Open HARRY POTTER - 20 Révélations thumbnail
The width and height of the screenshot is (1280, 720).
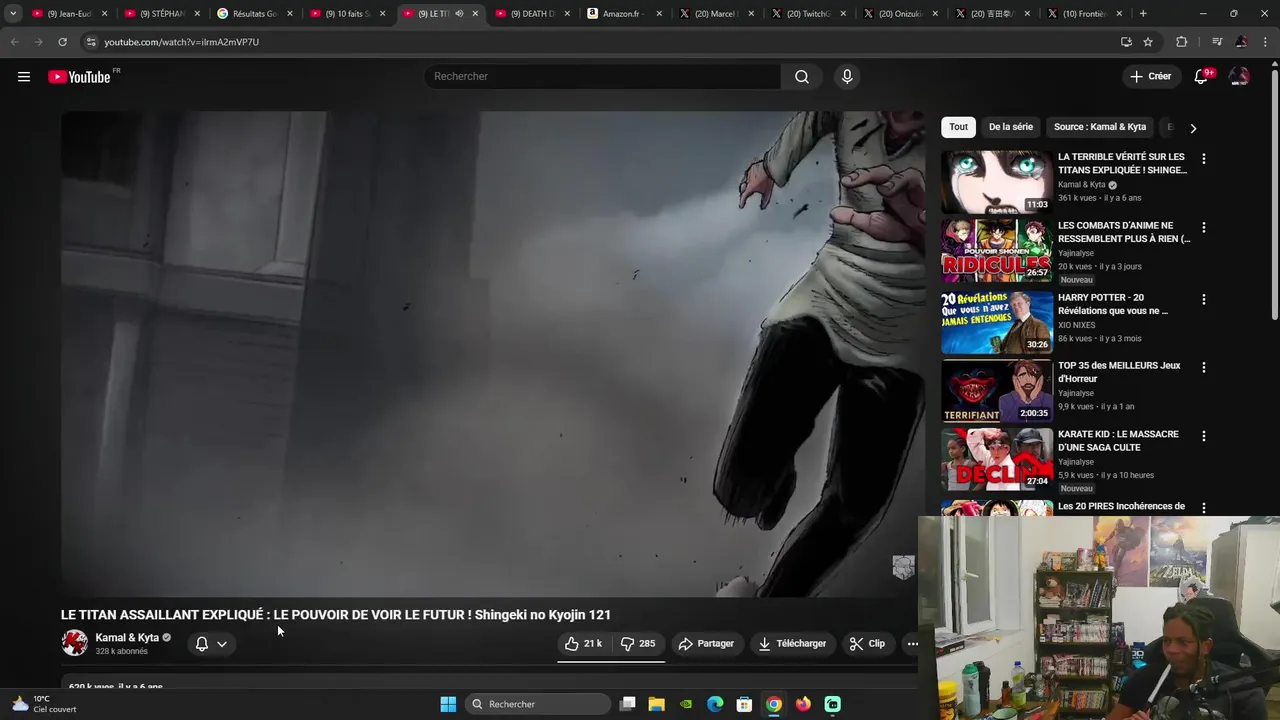coord(997,323)
